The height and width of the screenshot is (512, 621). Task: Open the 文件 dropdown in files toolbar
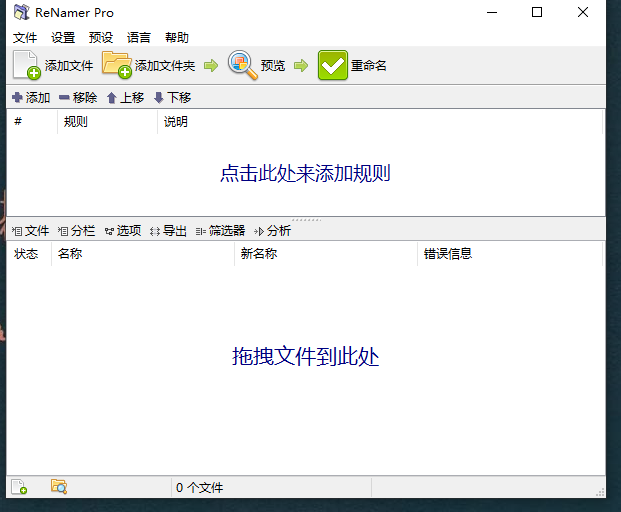click(x=30, y=231)
